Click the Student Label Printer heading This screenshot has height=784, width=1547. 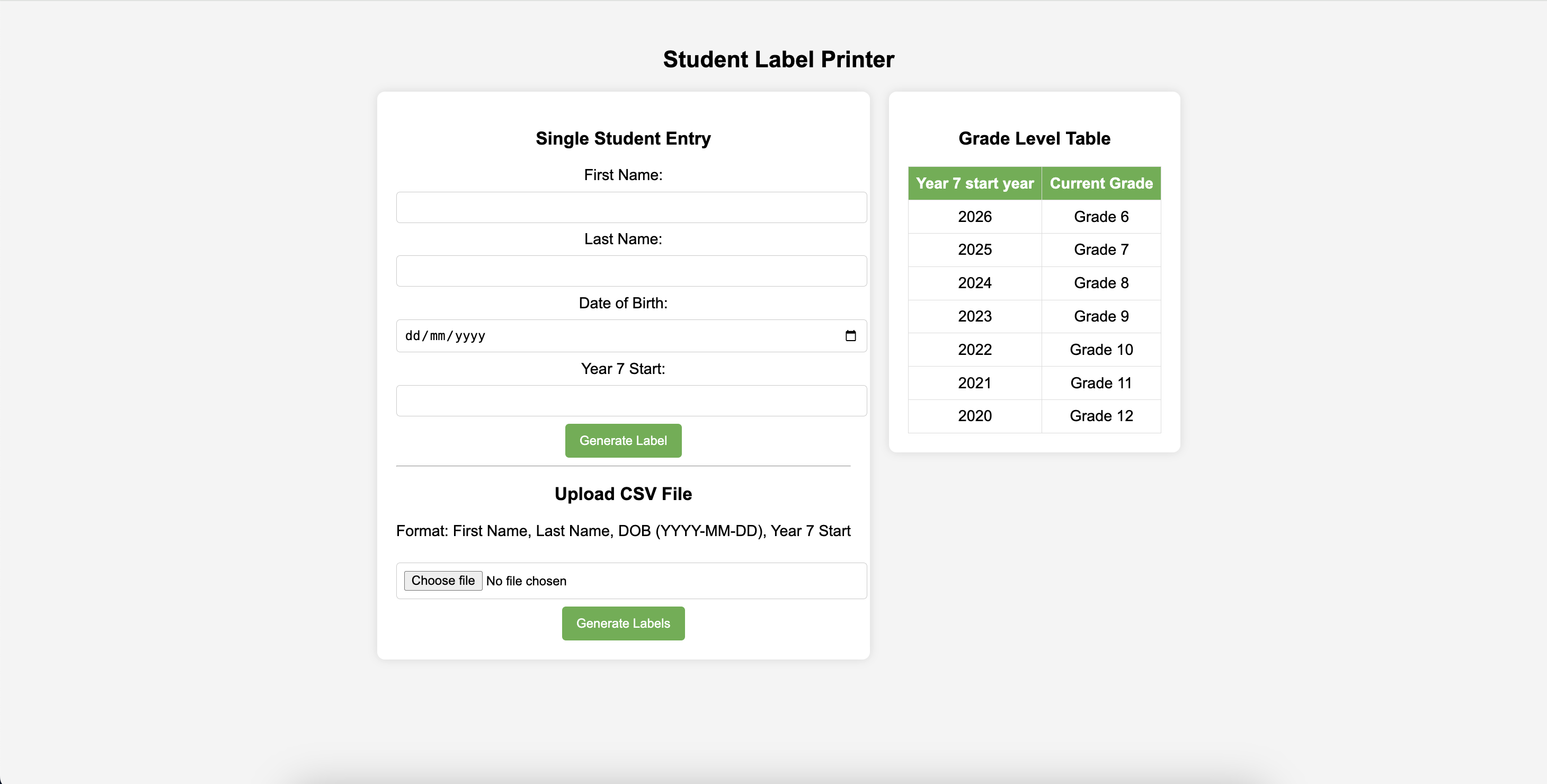coord(778,59)
